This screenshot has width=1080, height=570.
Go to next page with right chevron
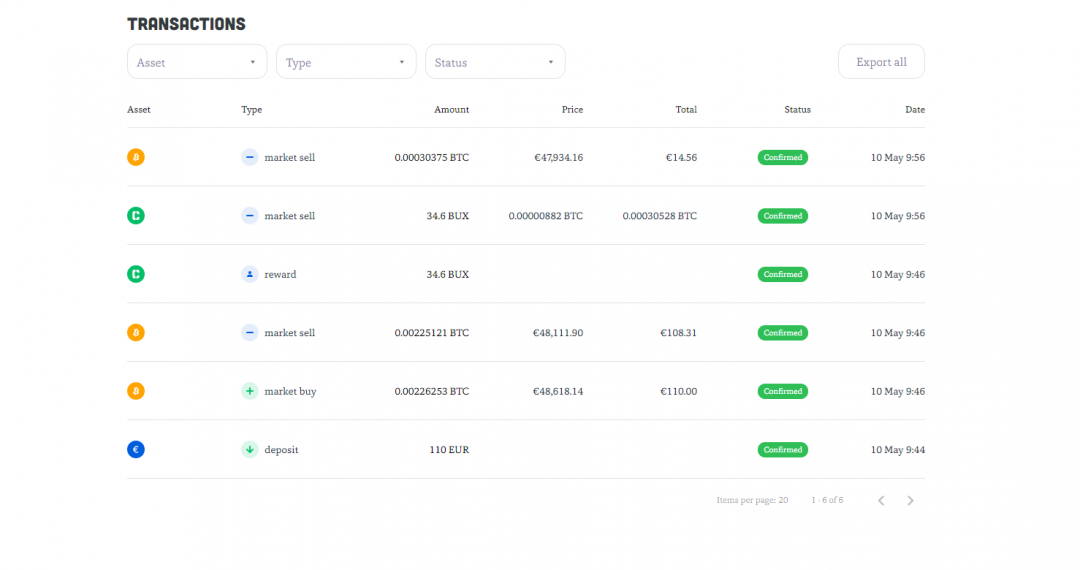point(910,500)
